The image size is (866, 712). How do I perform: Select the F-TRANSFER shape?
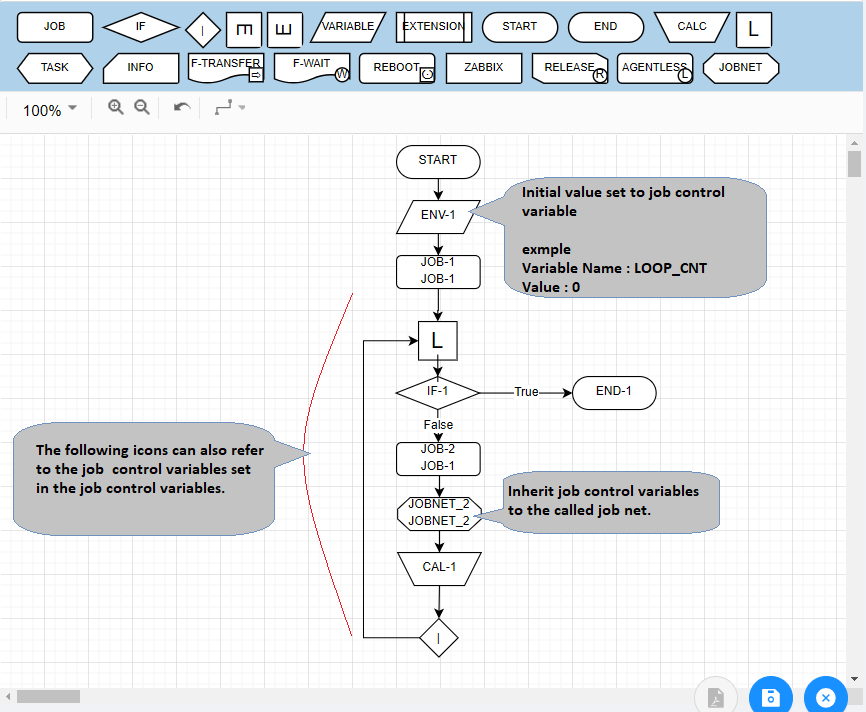[x=226, y=68]
